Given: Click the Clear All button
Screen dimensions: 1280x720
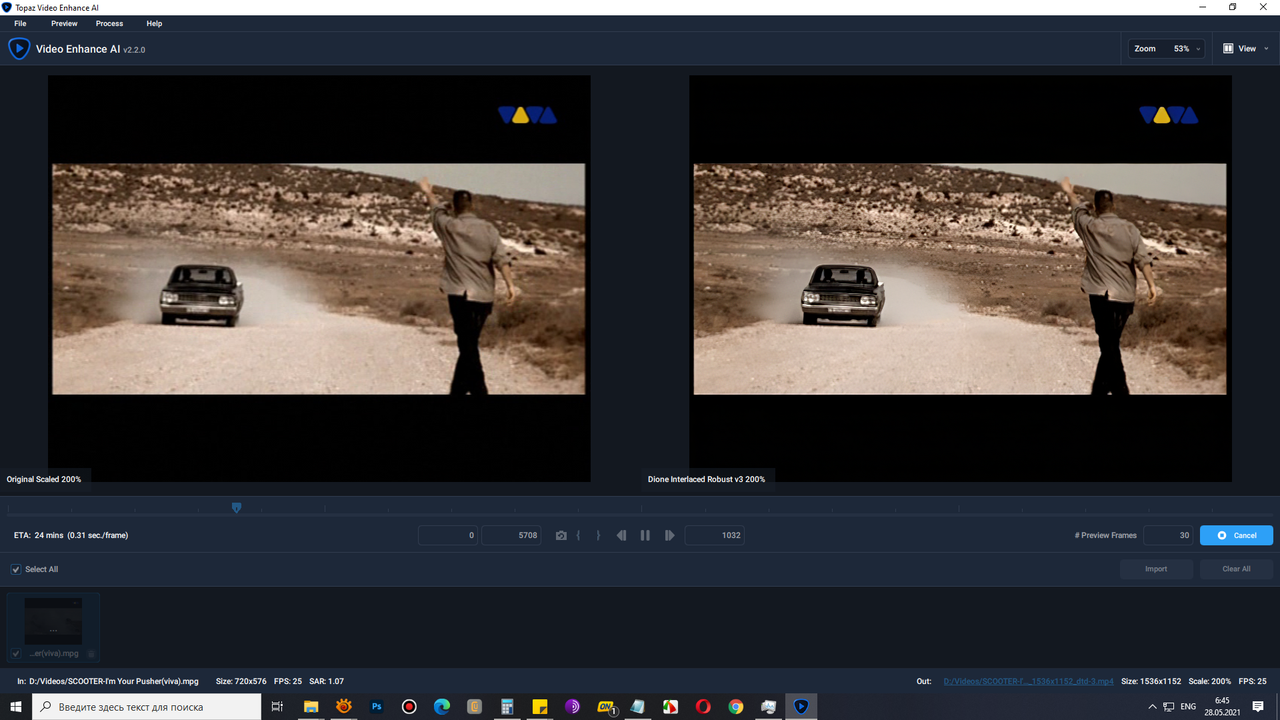Looking at the screenshot, I should click(x=1236, y=569).
